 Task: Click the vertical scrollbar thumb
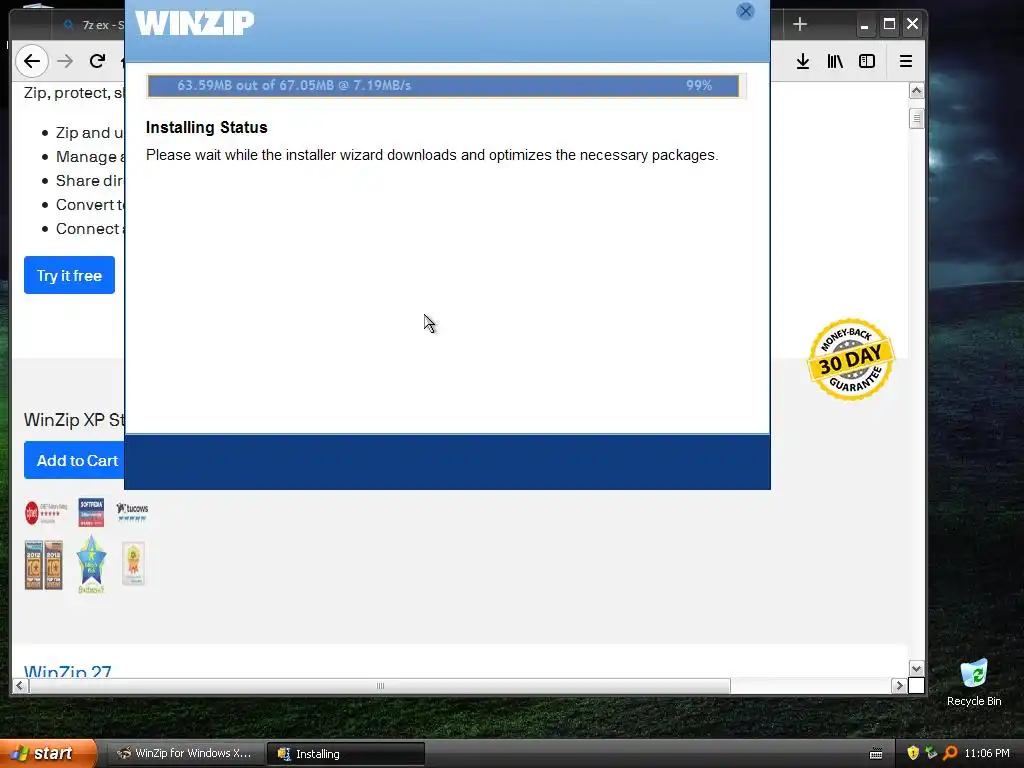point(916,119)
